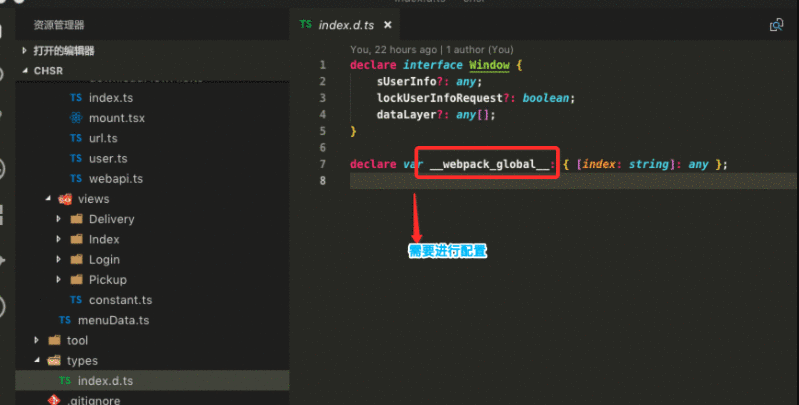Image resolution: width=799 pixels, height=405 pixels.
Task: Switch to the index.d.ts editor tab
Action: click(344, 24)
